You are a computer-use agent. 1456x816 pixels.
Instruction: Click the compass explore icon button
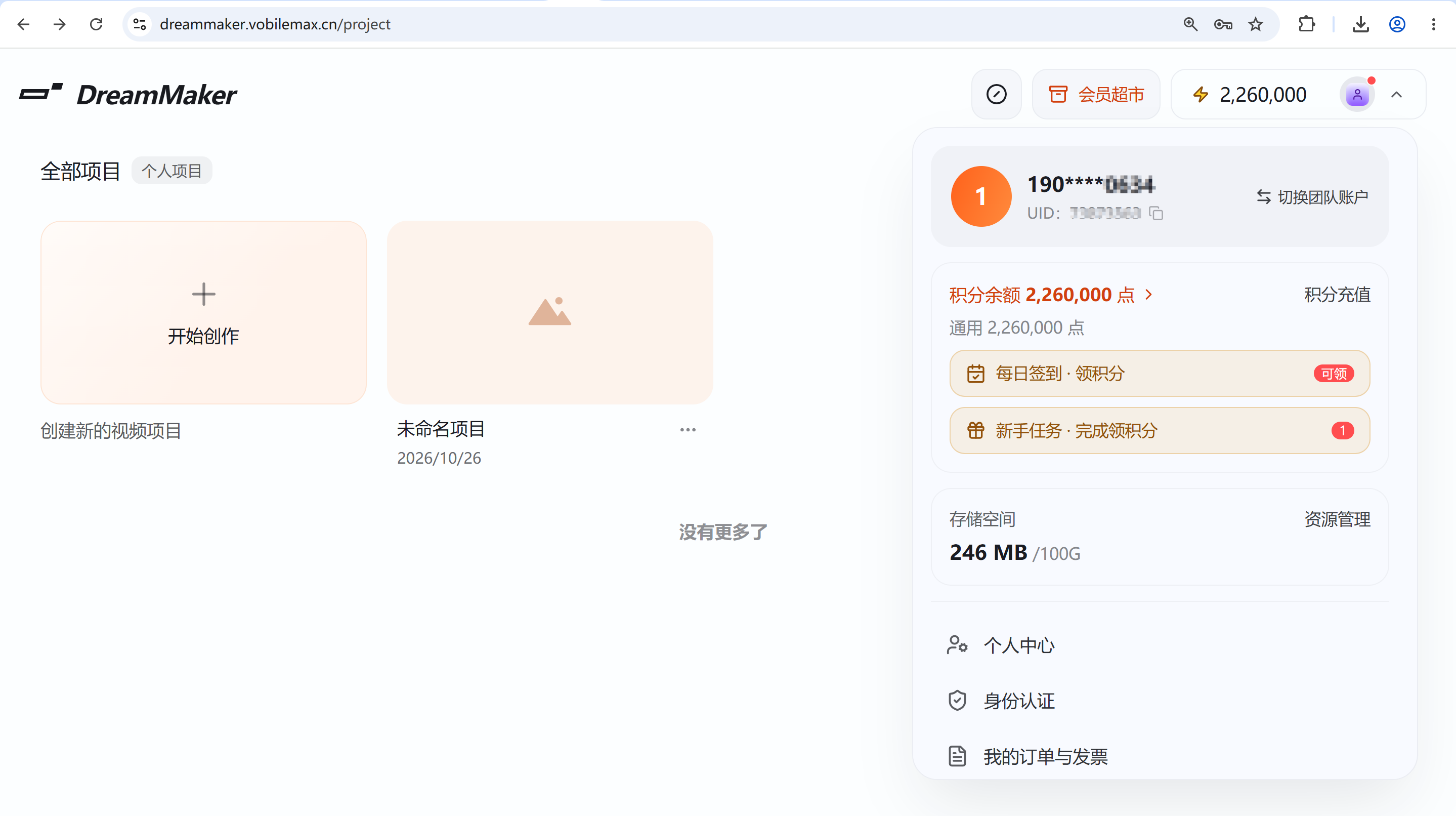(x=996, y=95)
